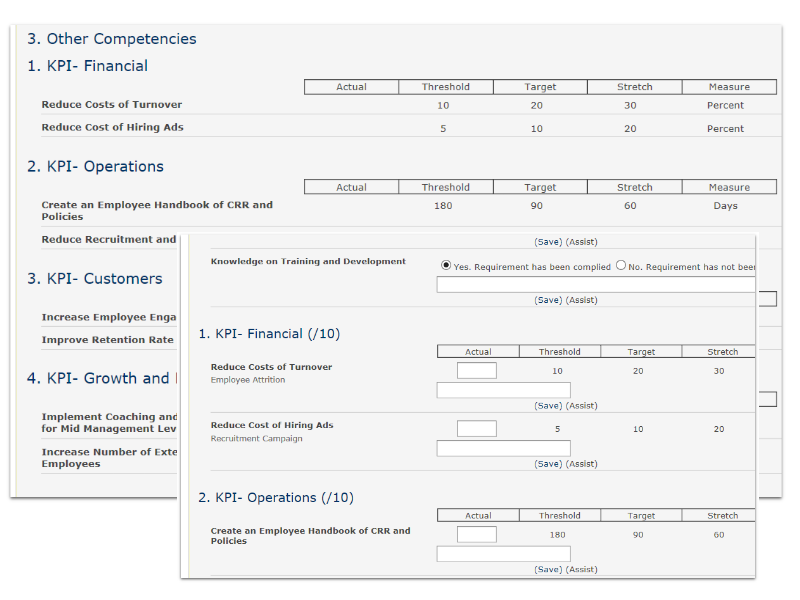Click Actual column header in front KPI- Operations table

pyautogui.click(x=478, y=515)
